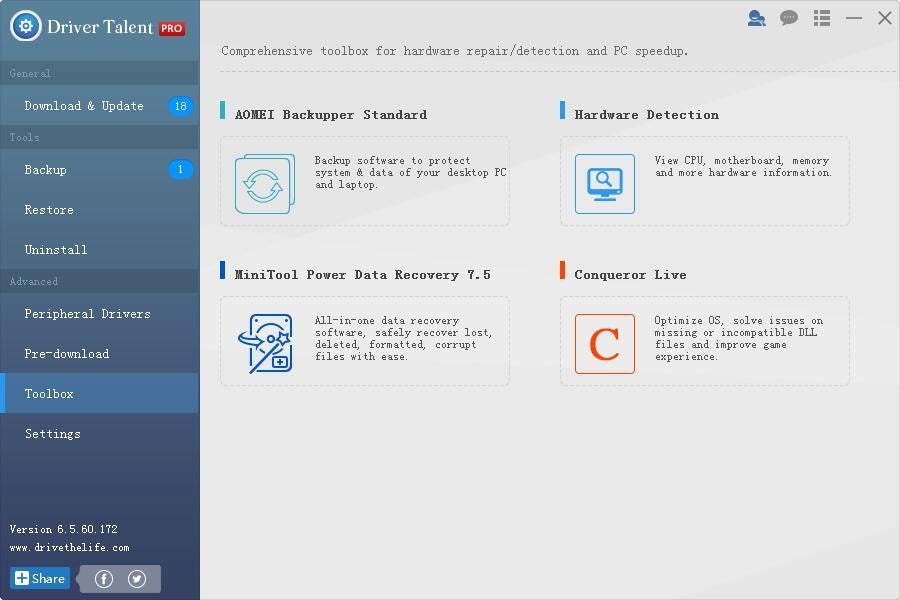
Task: Open Peripheral Drivers section
Action: coord(99,313)
